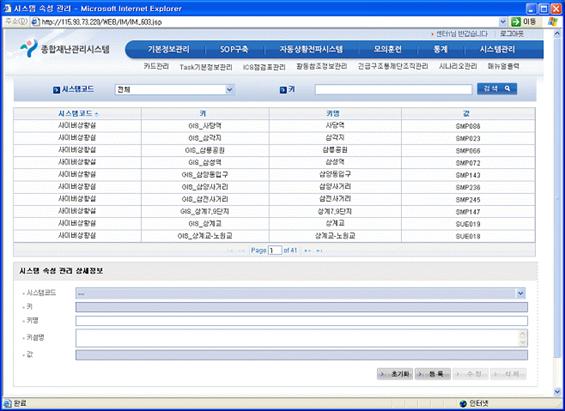This screenshot has width=565, height=411.
Task: Sort the table by the 시스템코드 column header
Action: (x=77, y=113)
